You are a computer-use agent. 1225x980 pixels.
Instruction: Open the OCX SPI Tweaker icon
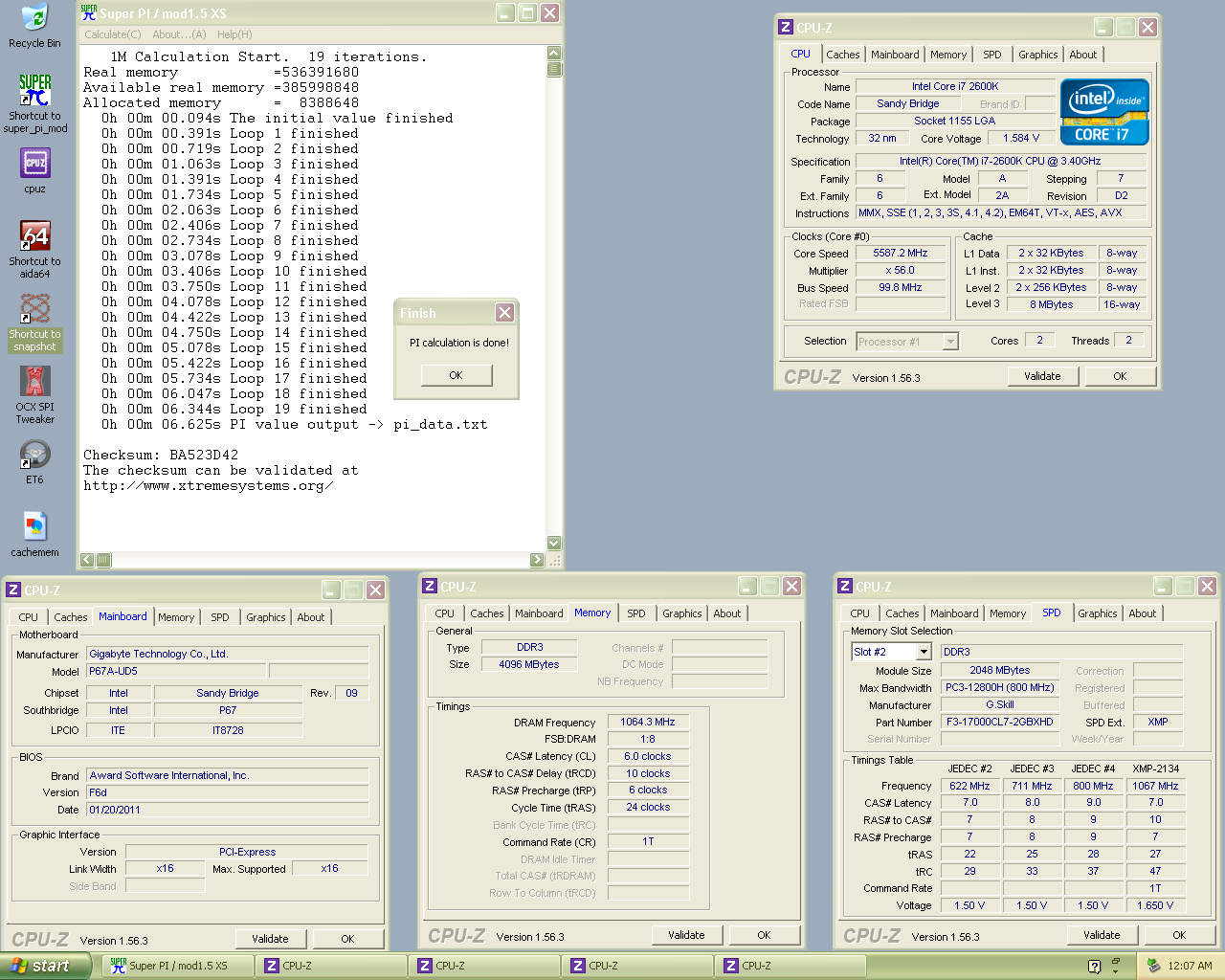[x=34, y=381]
